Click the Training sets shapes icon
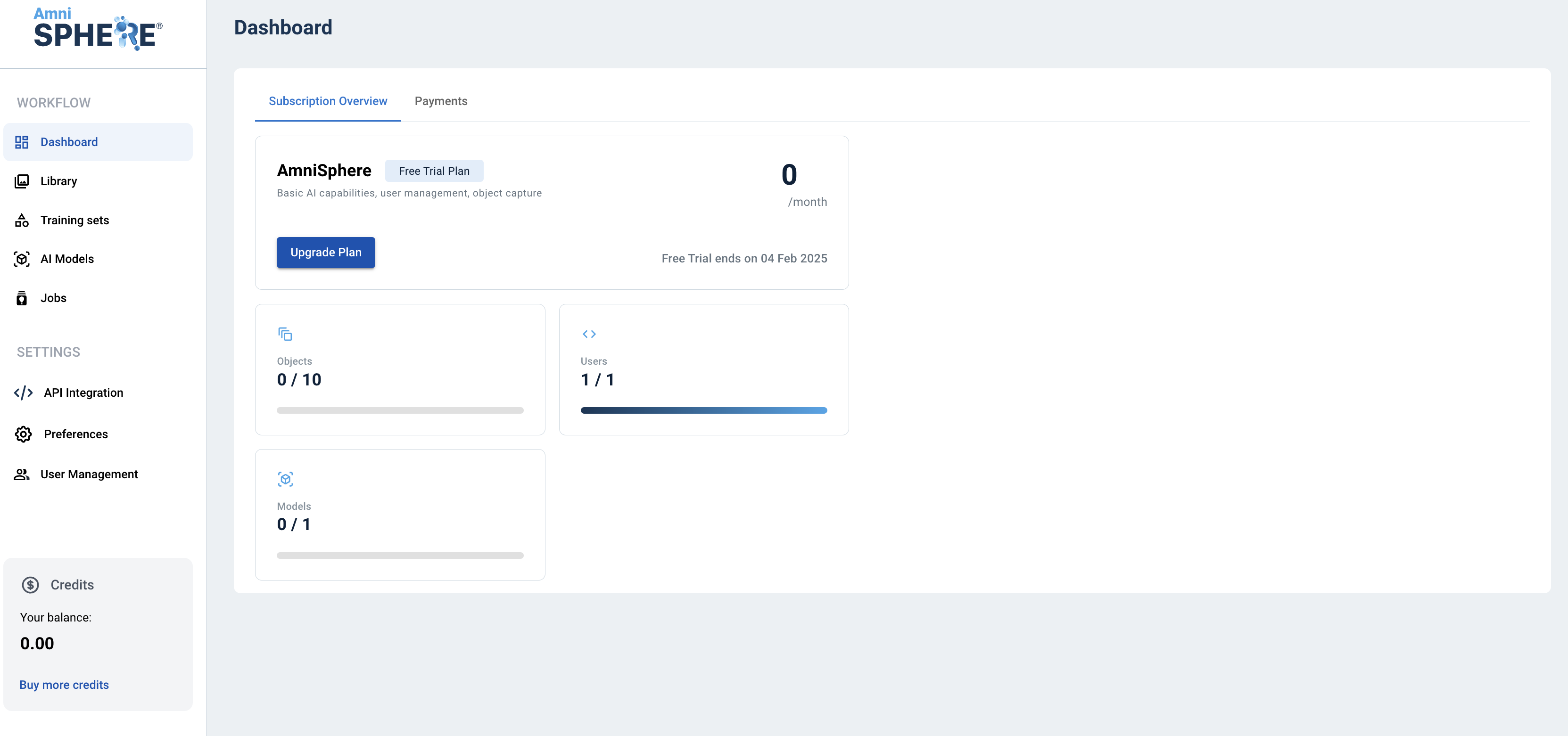 pos(22,220)
